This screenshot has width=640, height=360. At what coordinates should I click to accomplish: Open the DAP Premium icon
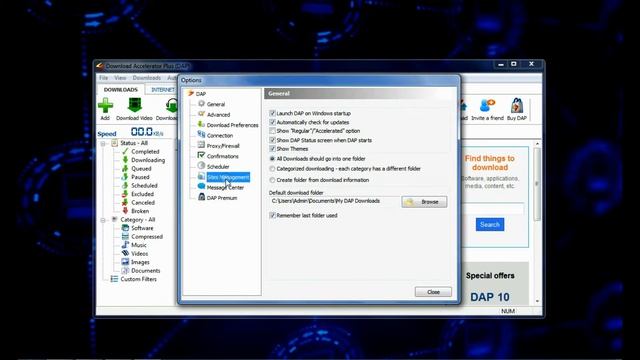point(201,197)
